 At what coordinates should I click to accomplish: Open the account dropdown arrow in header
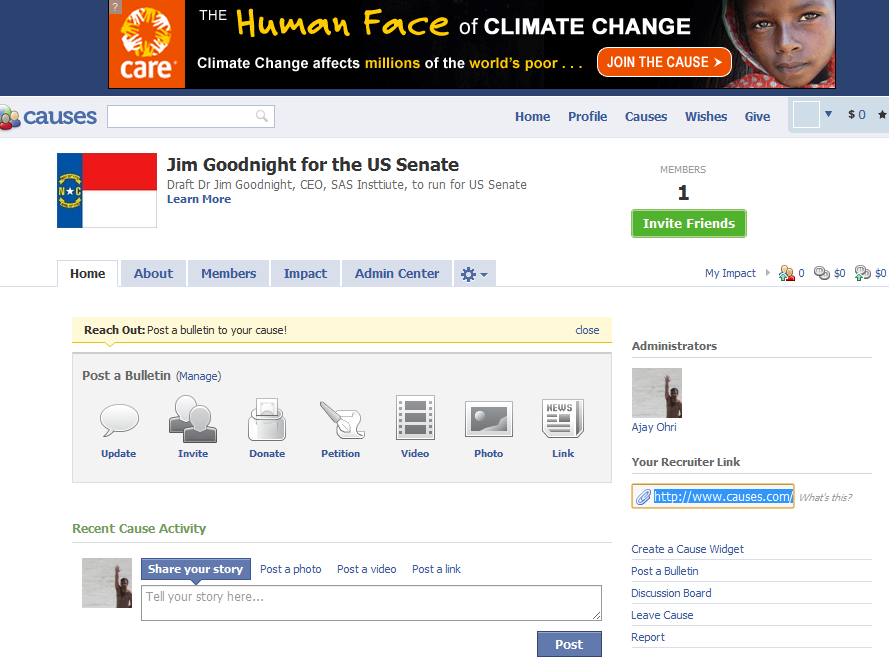click(828, 115)
